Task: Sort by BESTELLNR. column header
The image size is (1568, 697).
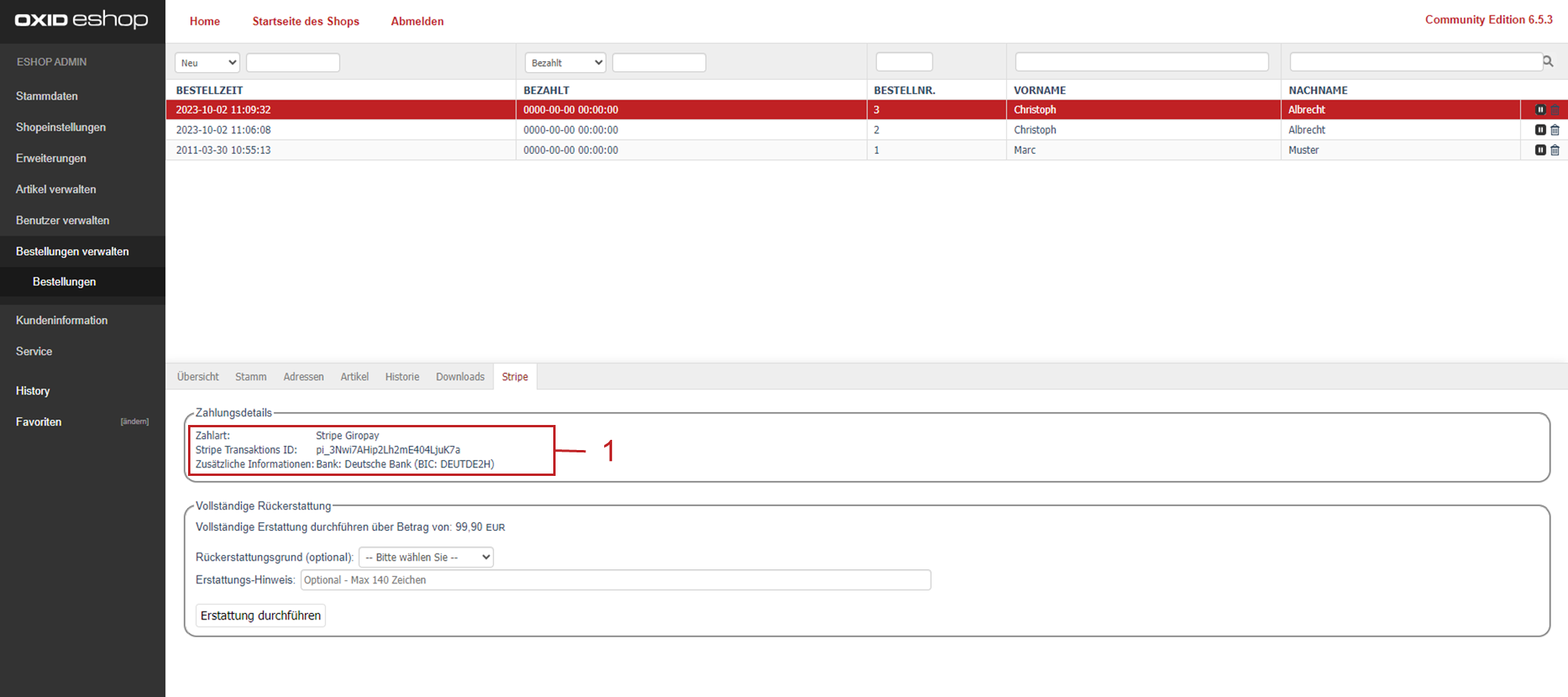Action: [904, 90]
